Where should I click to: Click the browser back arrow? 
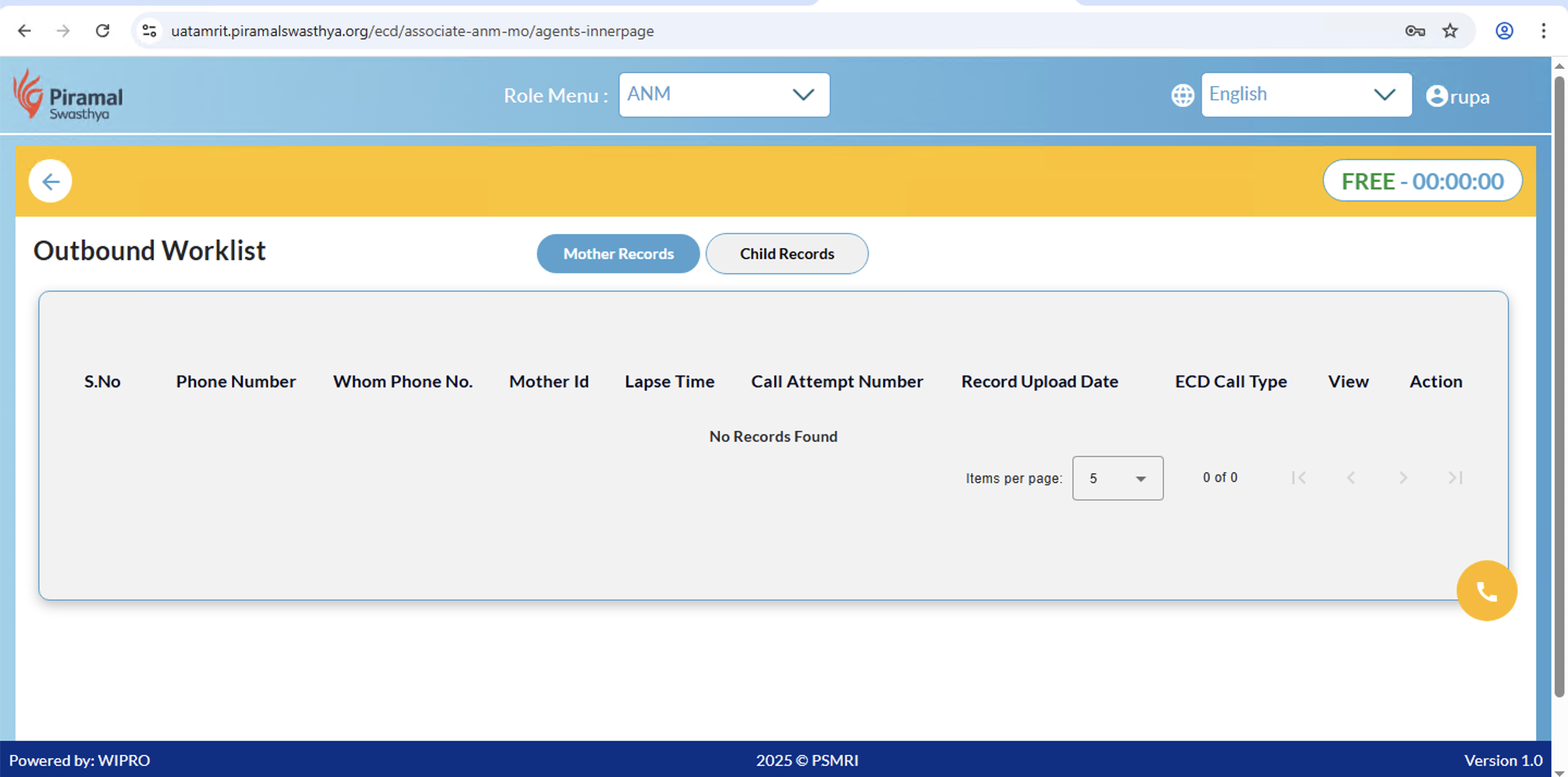pyautogui.click(x=24, y=30)
